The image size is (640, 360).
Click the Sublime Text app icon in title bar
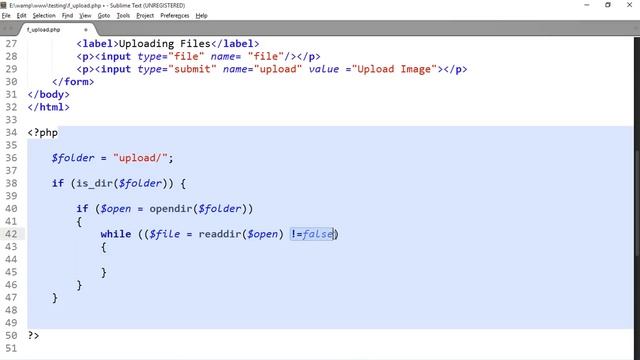tap(4, 5)
